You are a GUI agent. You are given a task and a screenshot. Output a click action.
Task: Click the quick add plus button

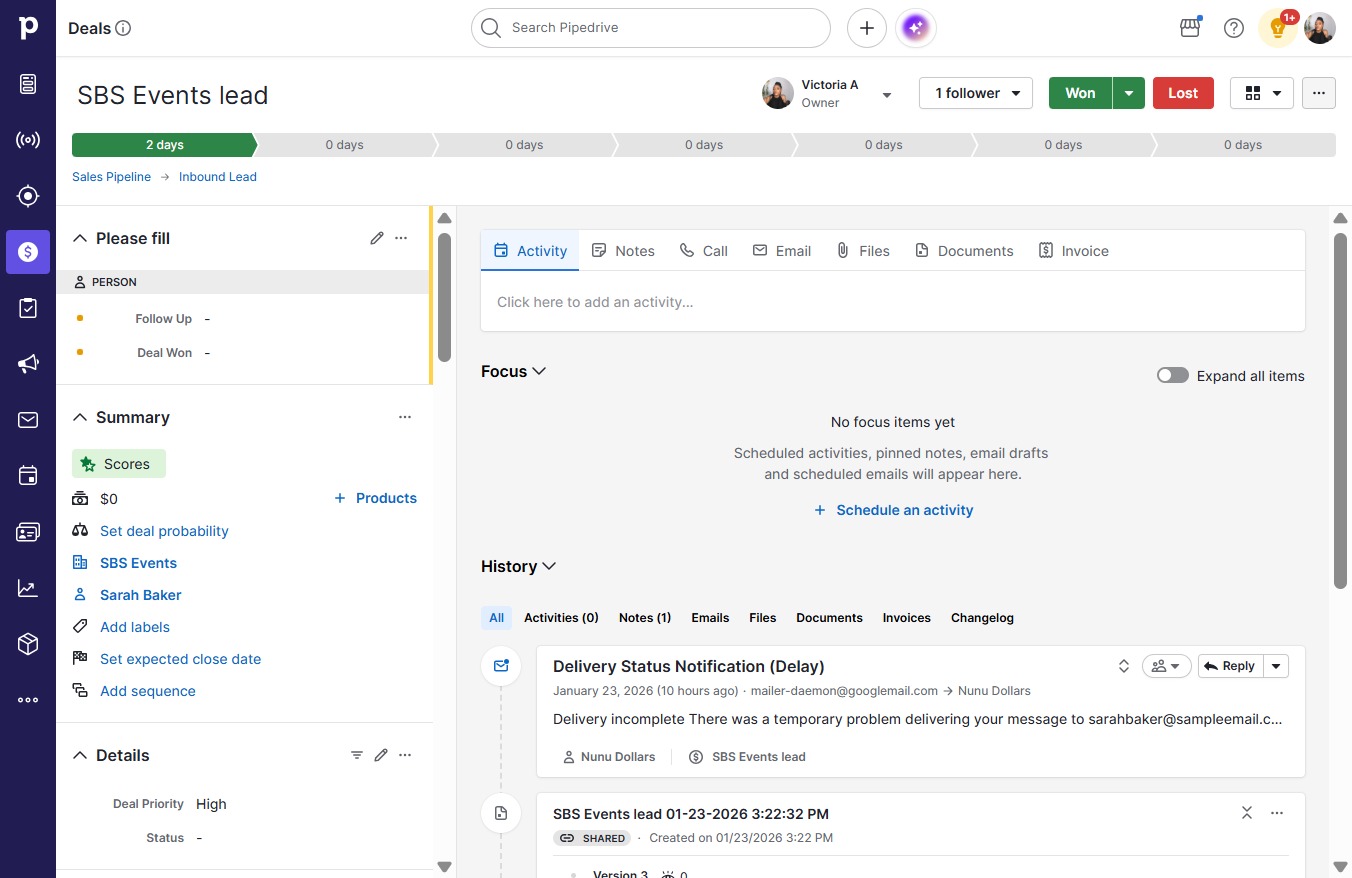pyautogui.click(x=867, y=28)
